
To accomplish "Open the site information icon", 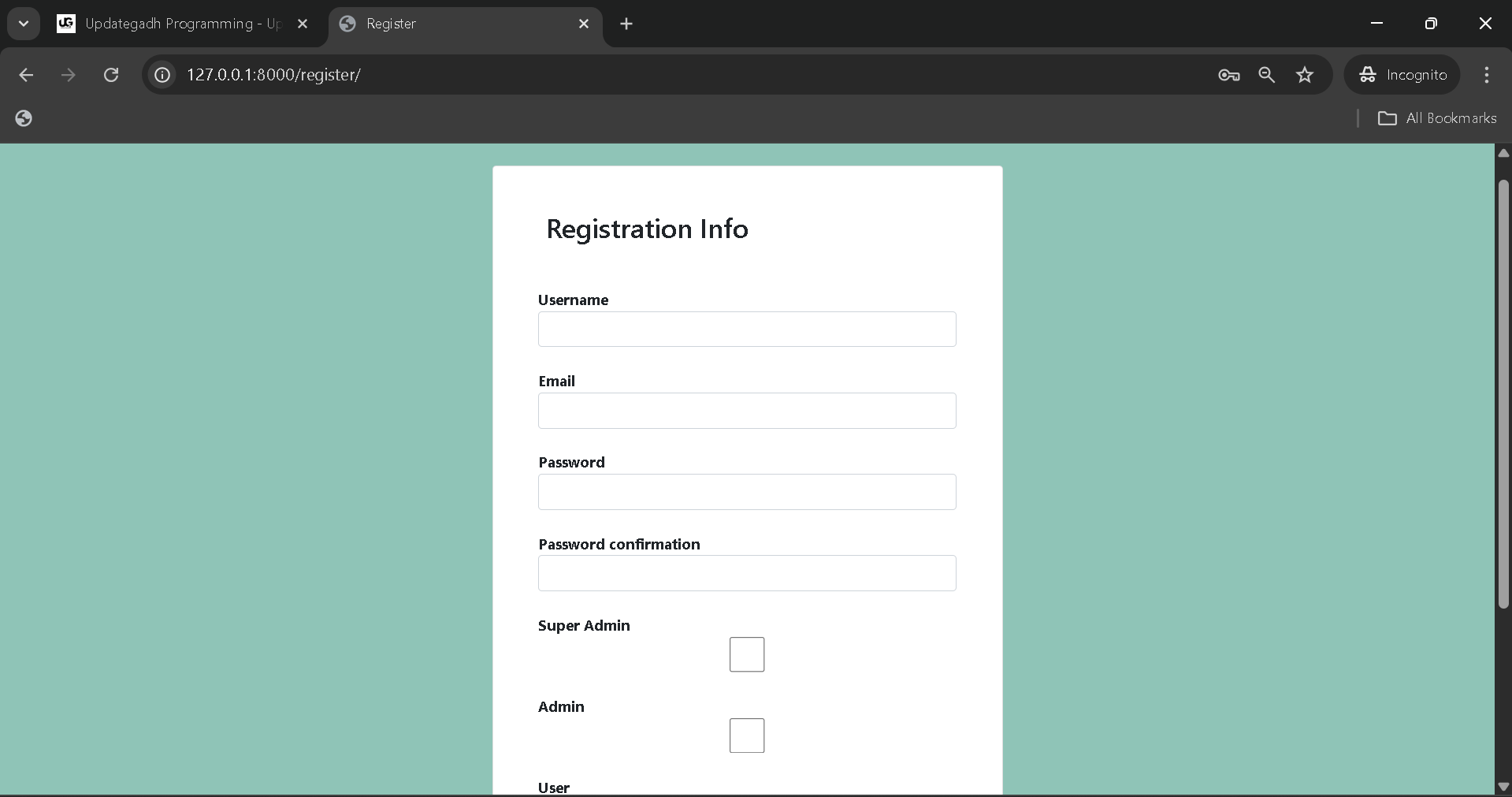I will (162, 75).
